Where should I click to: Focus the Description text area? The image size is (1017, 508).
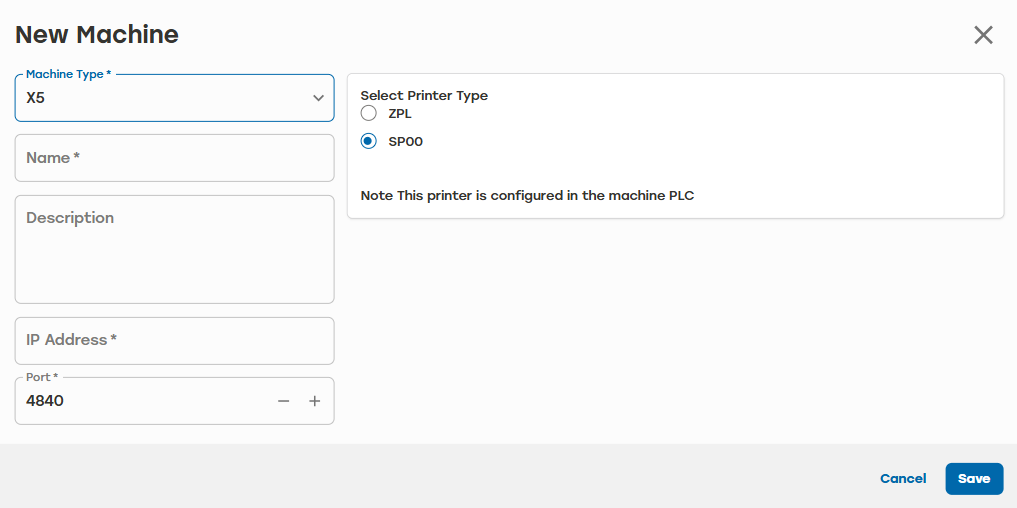174,249
